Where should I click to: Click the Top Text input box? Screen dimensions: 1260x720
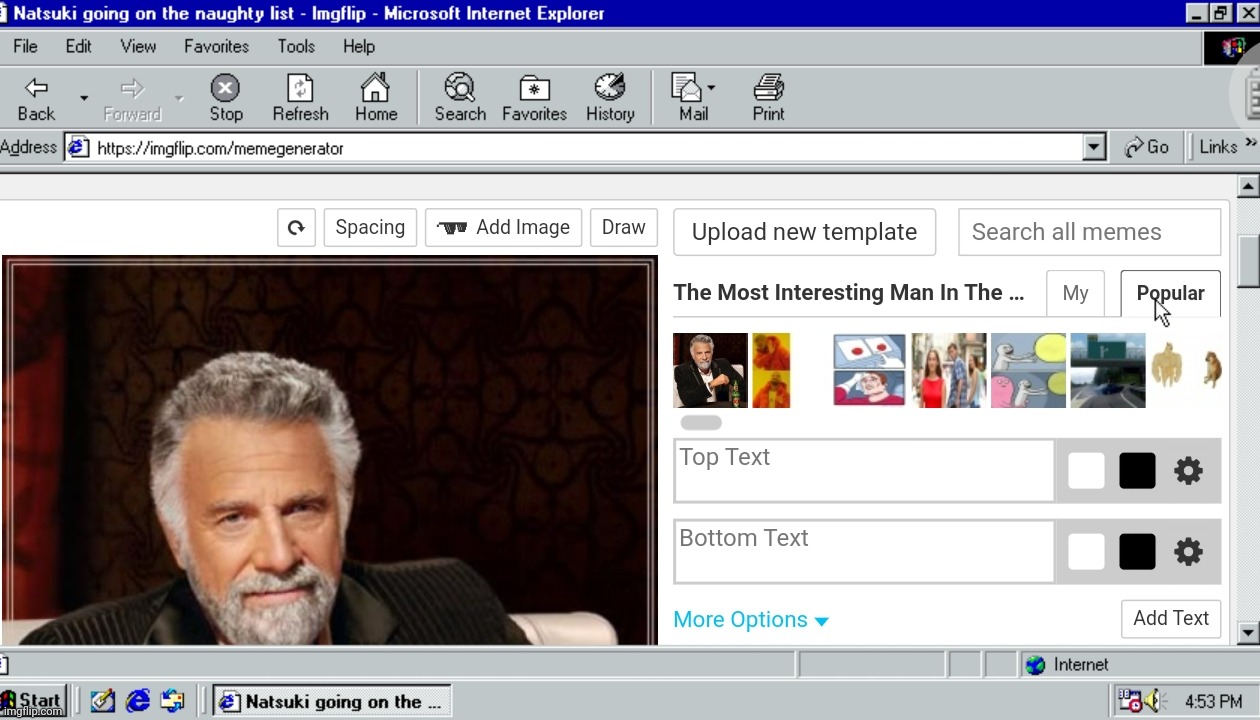pyautogui.click(x=864, y=470)
